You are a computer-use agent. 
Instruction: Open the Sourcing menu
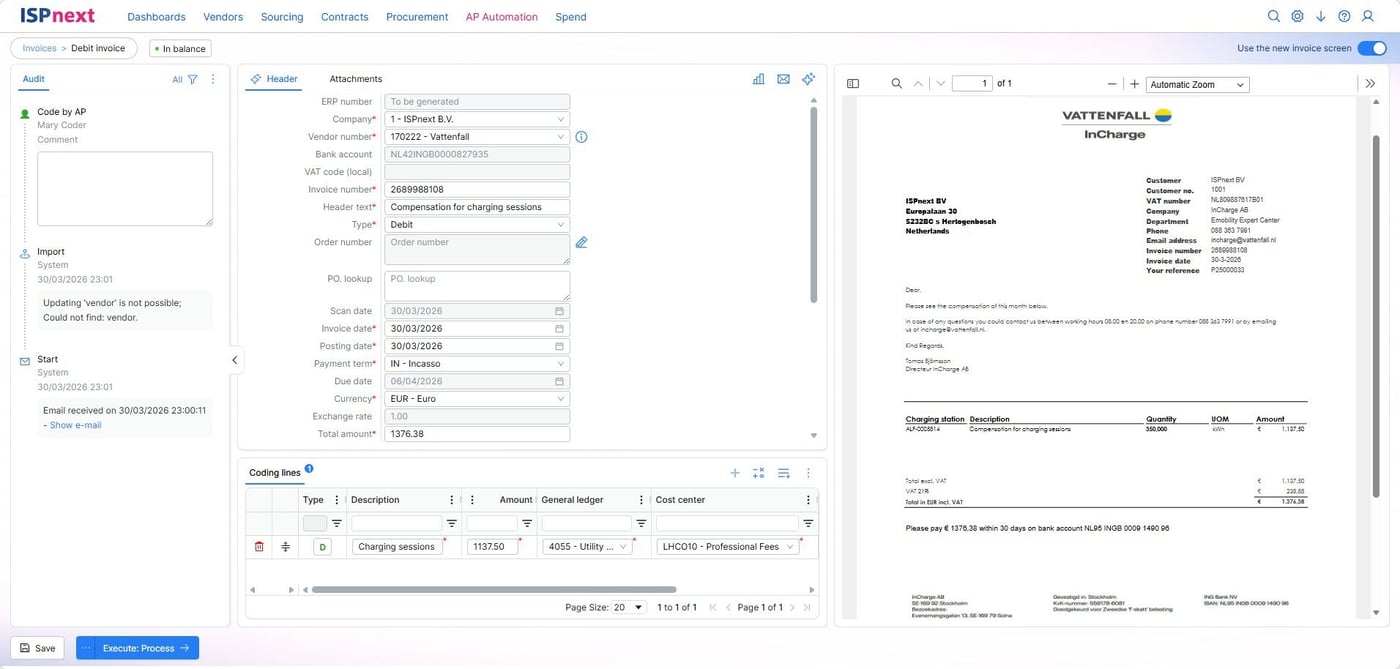[282, 17]
